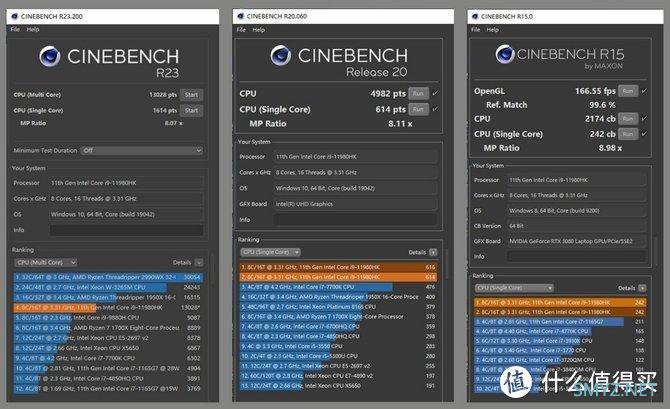This screenshot has height=409, width=670.
Task: Open the CPU (Single Core) ranking dropdown in R15
Action: (514, 288)
